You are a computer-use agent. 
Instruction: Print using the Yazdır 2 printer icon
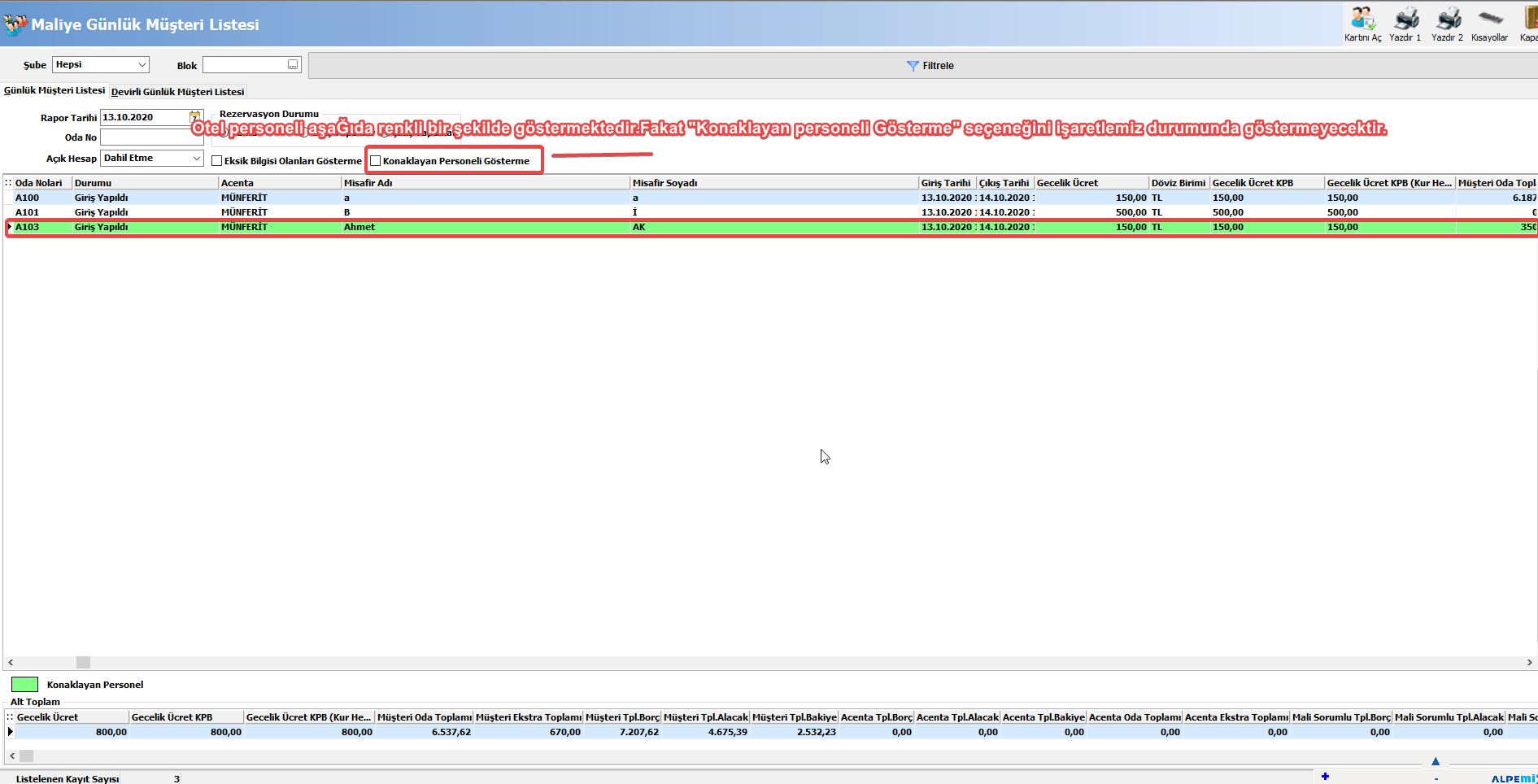1448,24
